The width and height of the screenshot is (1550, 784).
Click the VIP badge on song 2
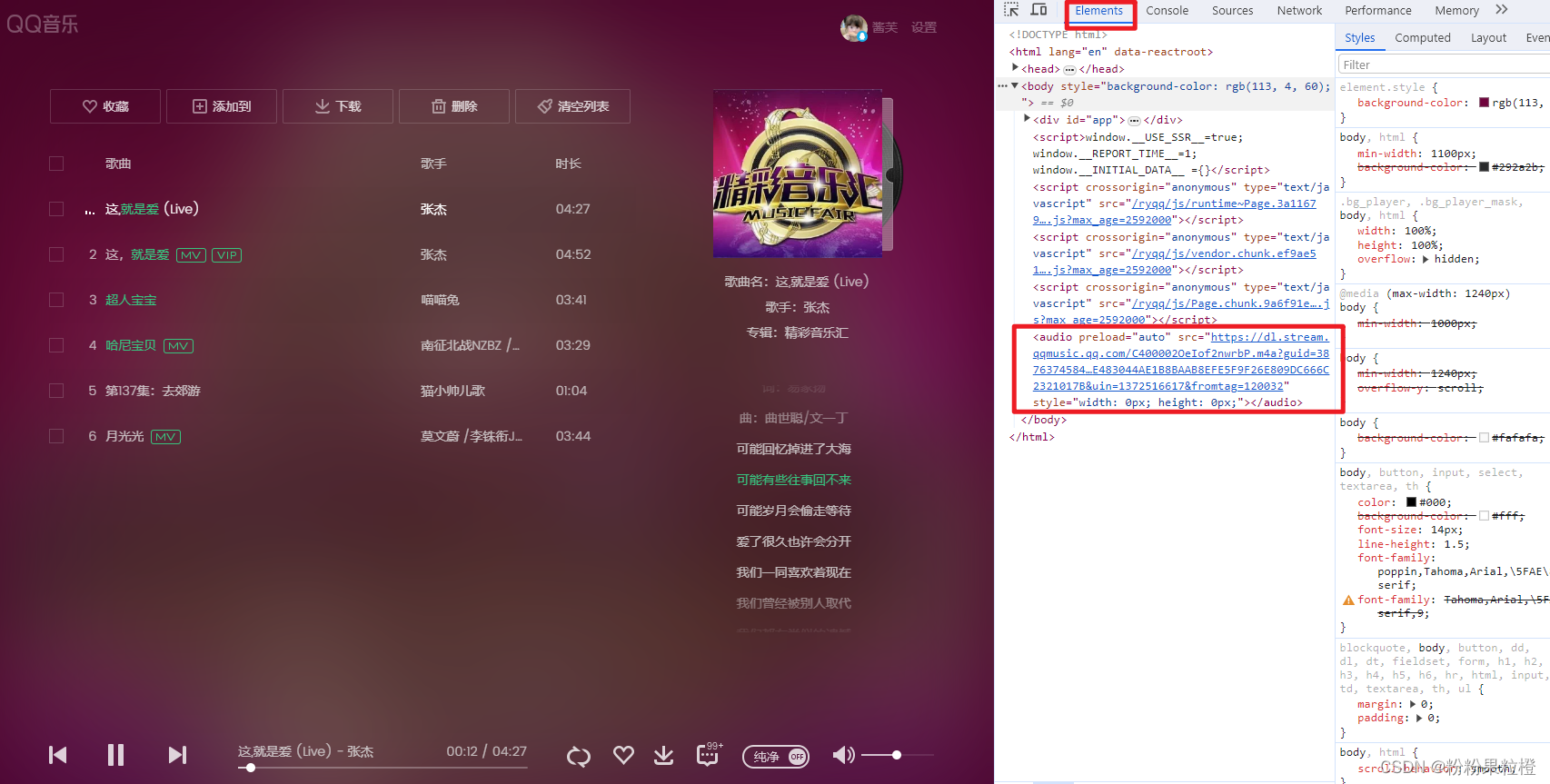[x=226, y=255]
